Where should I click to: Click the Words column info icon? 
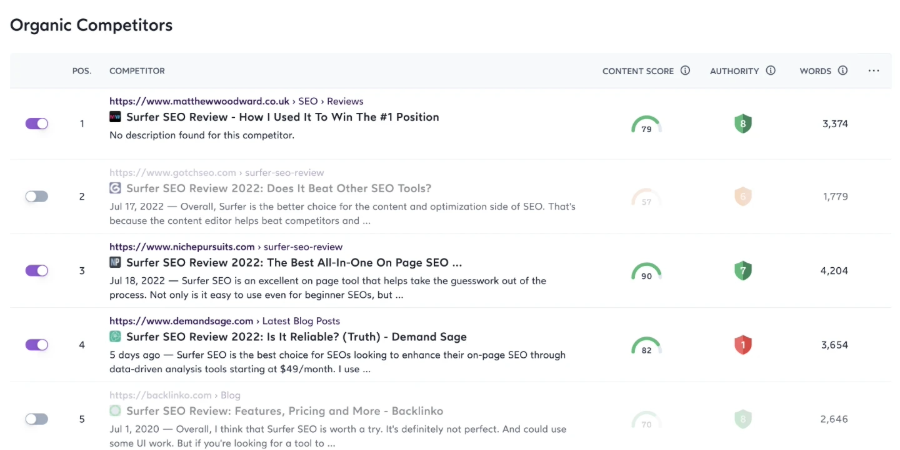click(843, 71)
